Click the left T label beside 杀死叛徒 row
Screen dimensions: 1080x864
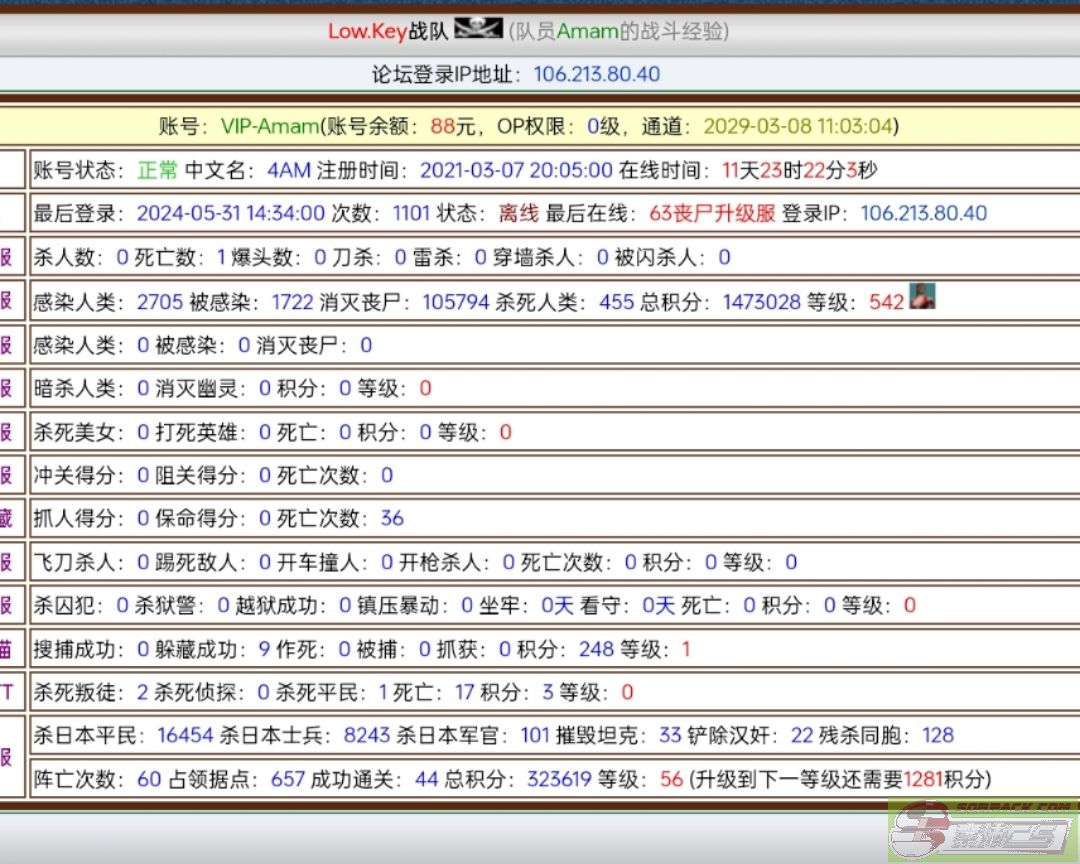point(7,692)
